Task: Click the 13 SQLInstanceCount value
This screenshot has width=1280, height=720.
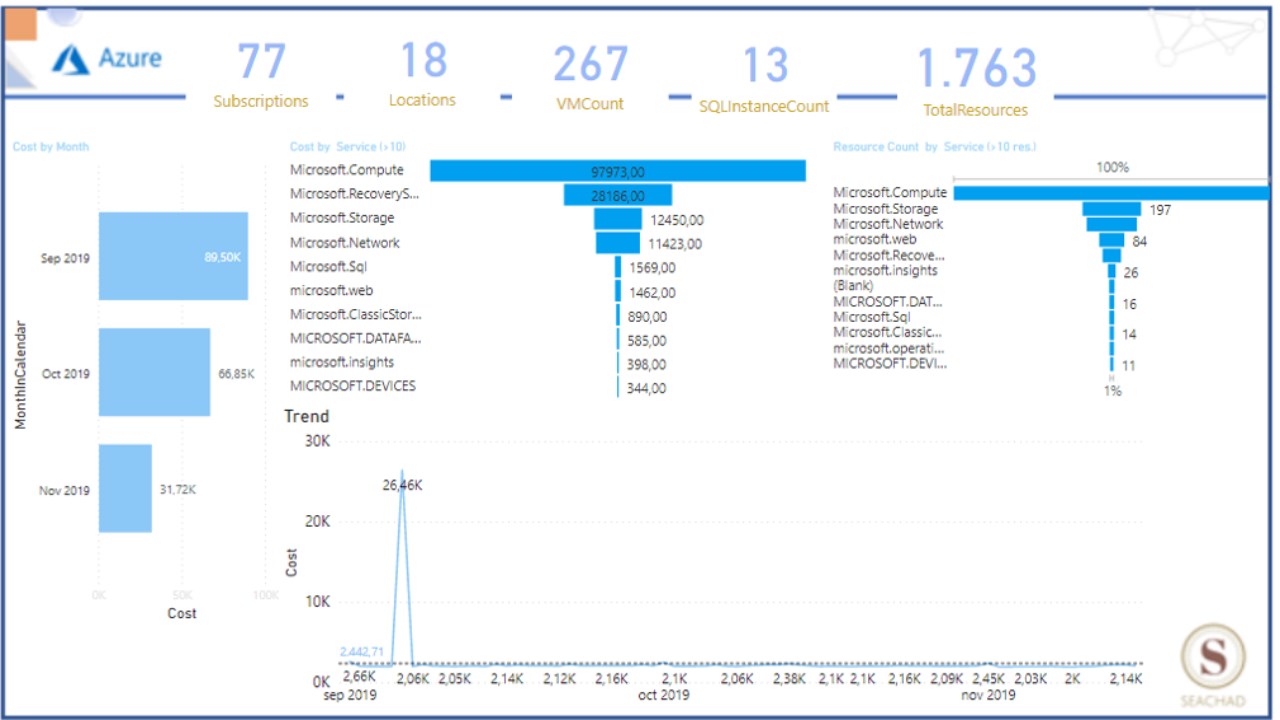Action: [x=765, y=65]
